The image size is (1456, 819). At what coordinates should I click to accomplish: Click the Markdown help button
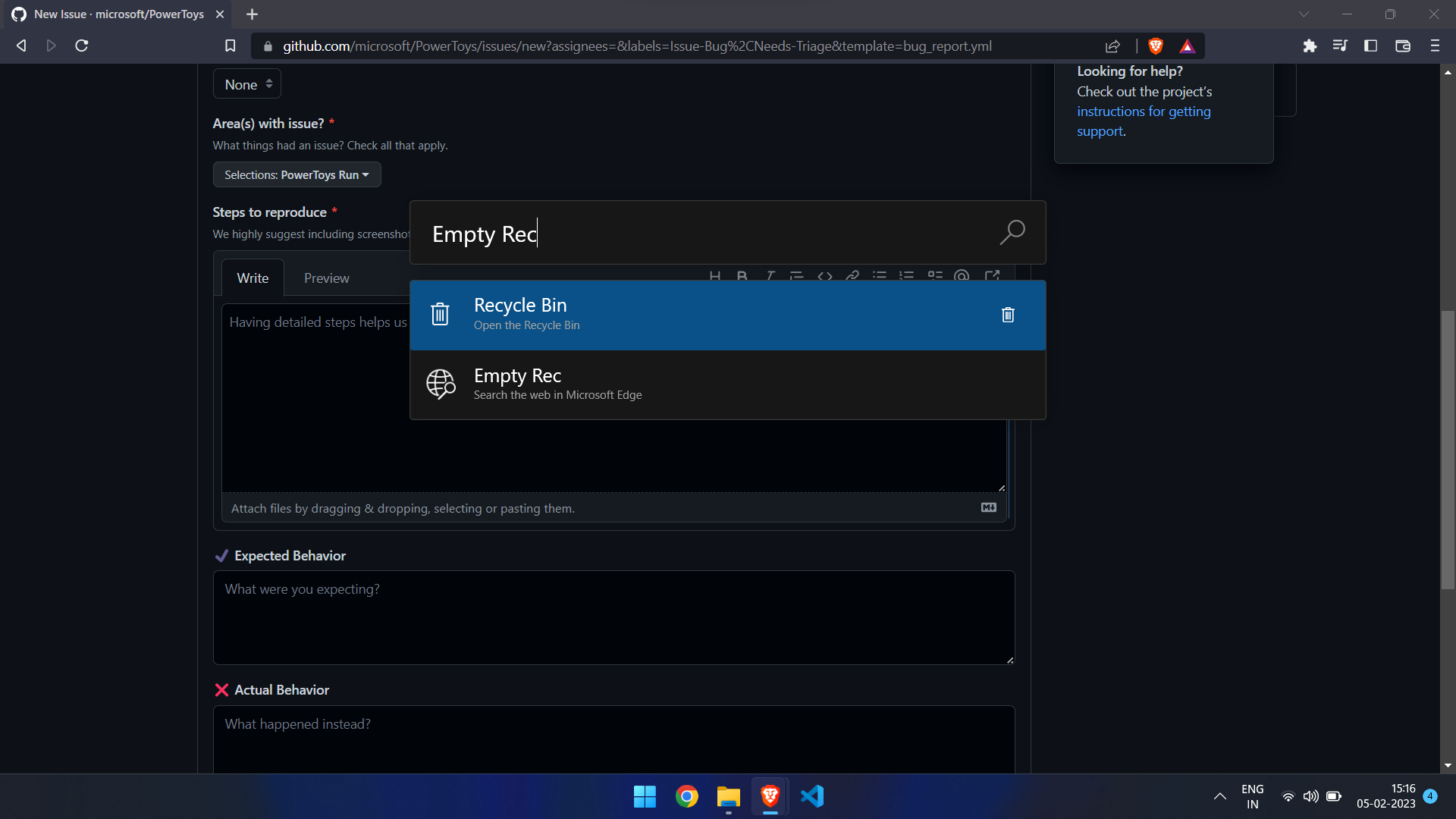click(987, 508)
